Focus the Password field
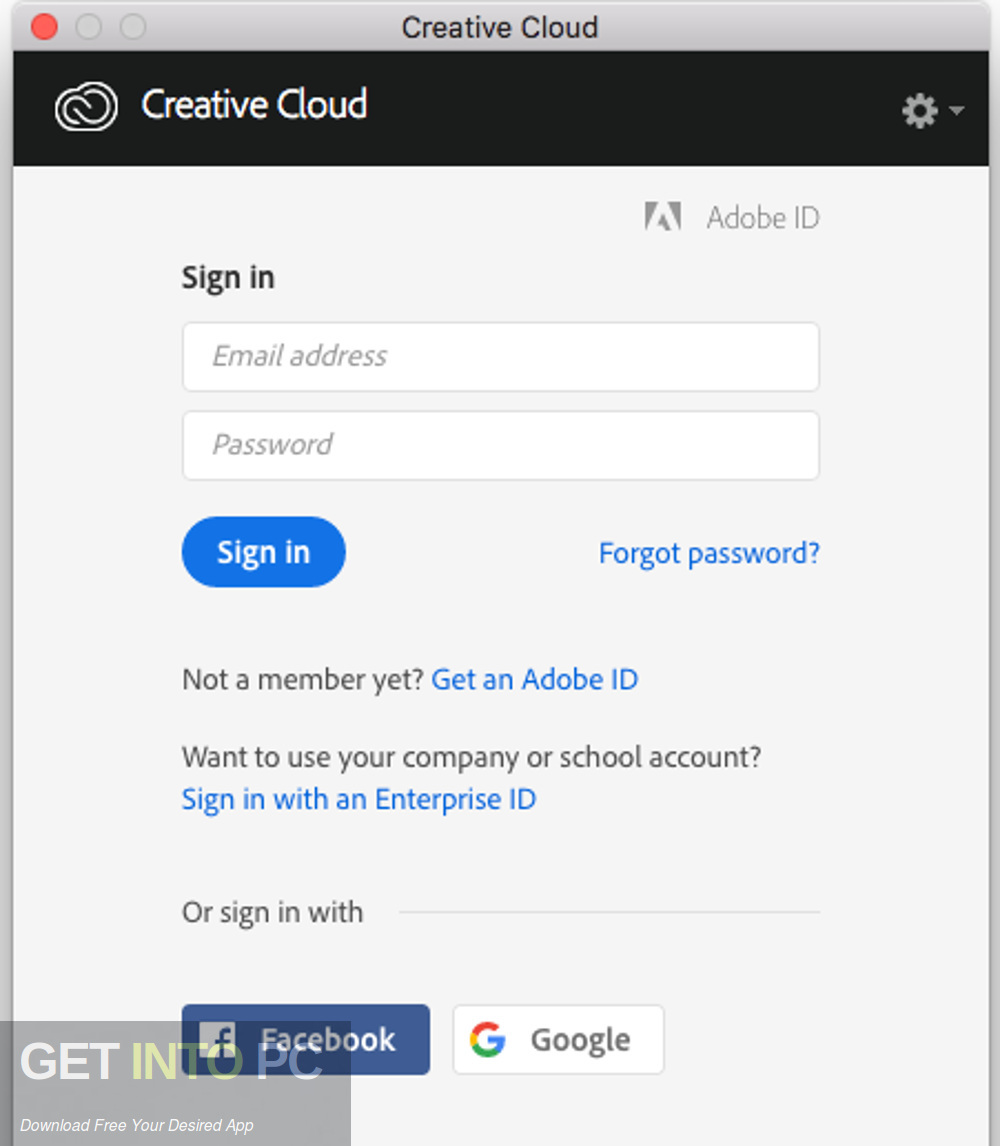Screen dimensions: 1000x1146 tap(500, 445)
